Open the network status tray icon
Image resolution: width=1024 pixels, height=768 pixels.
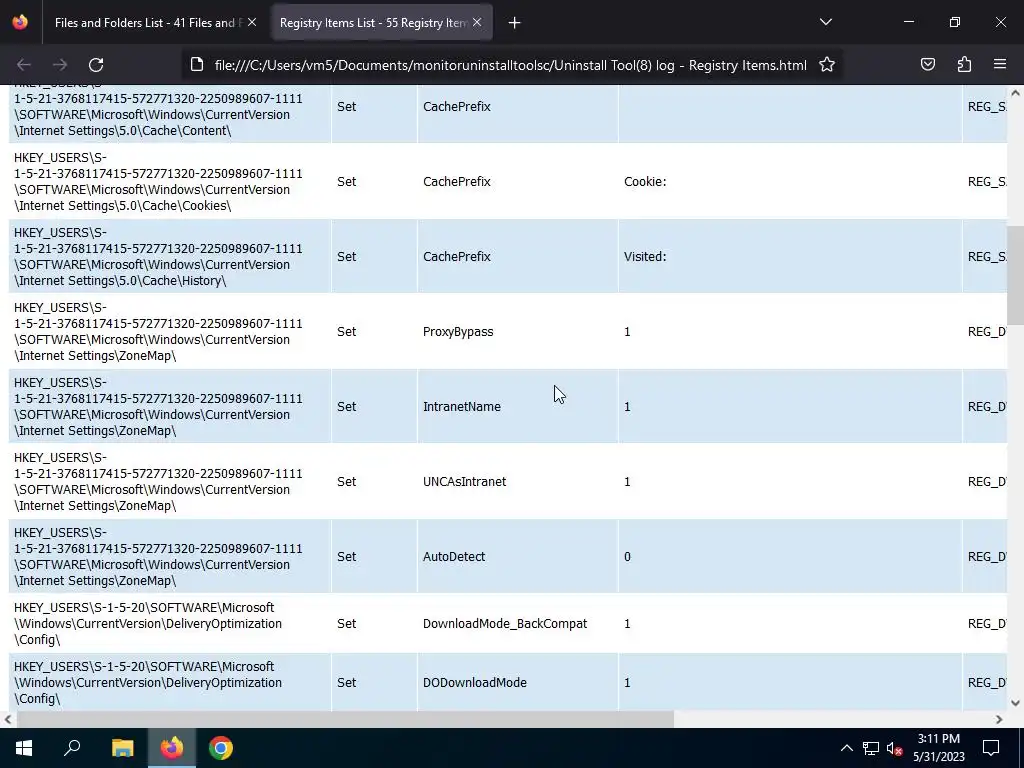[871, 748]
